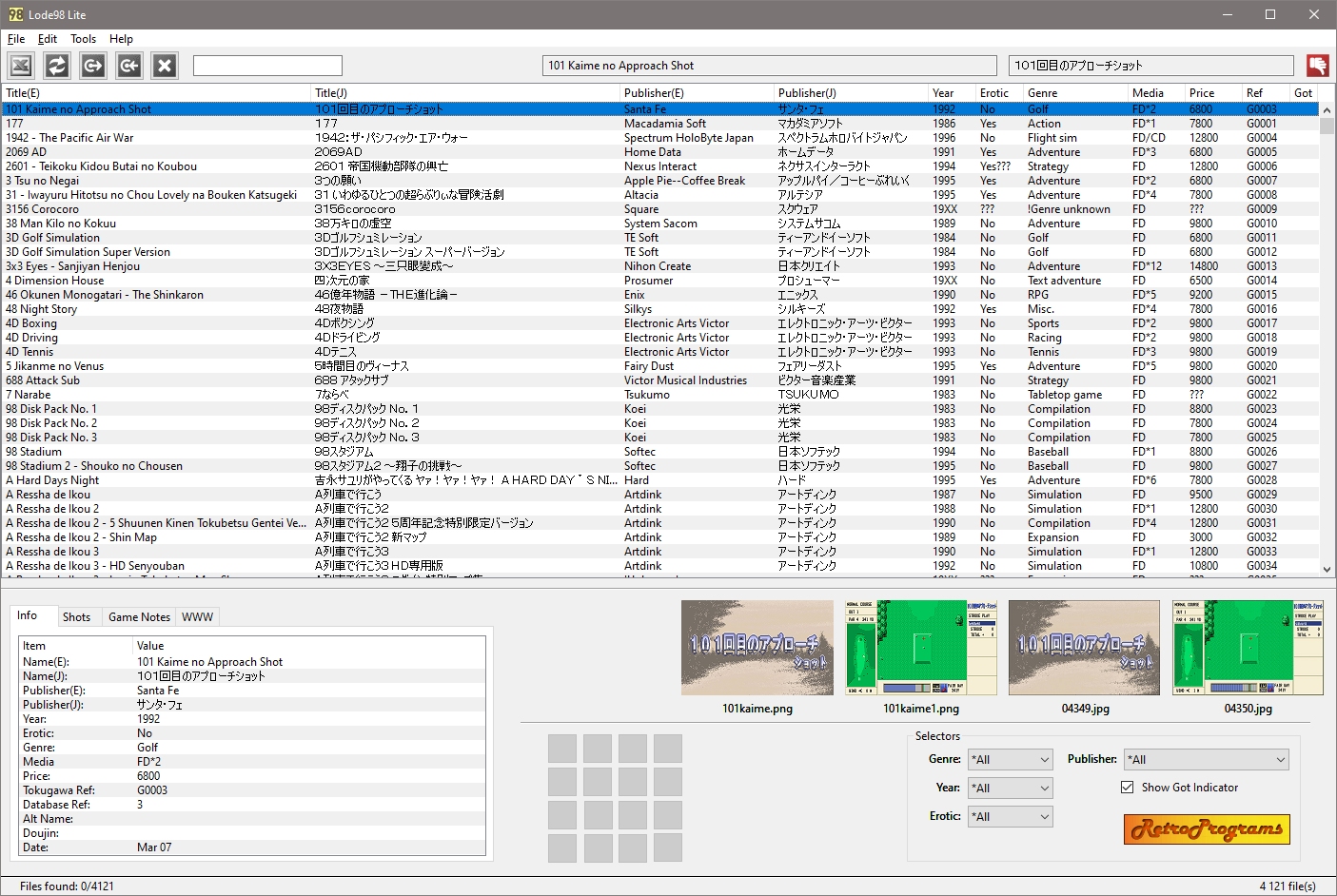Switch to the Shots tab
Viewport: 1337px width, 896px height.
(x=76, y=617)
